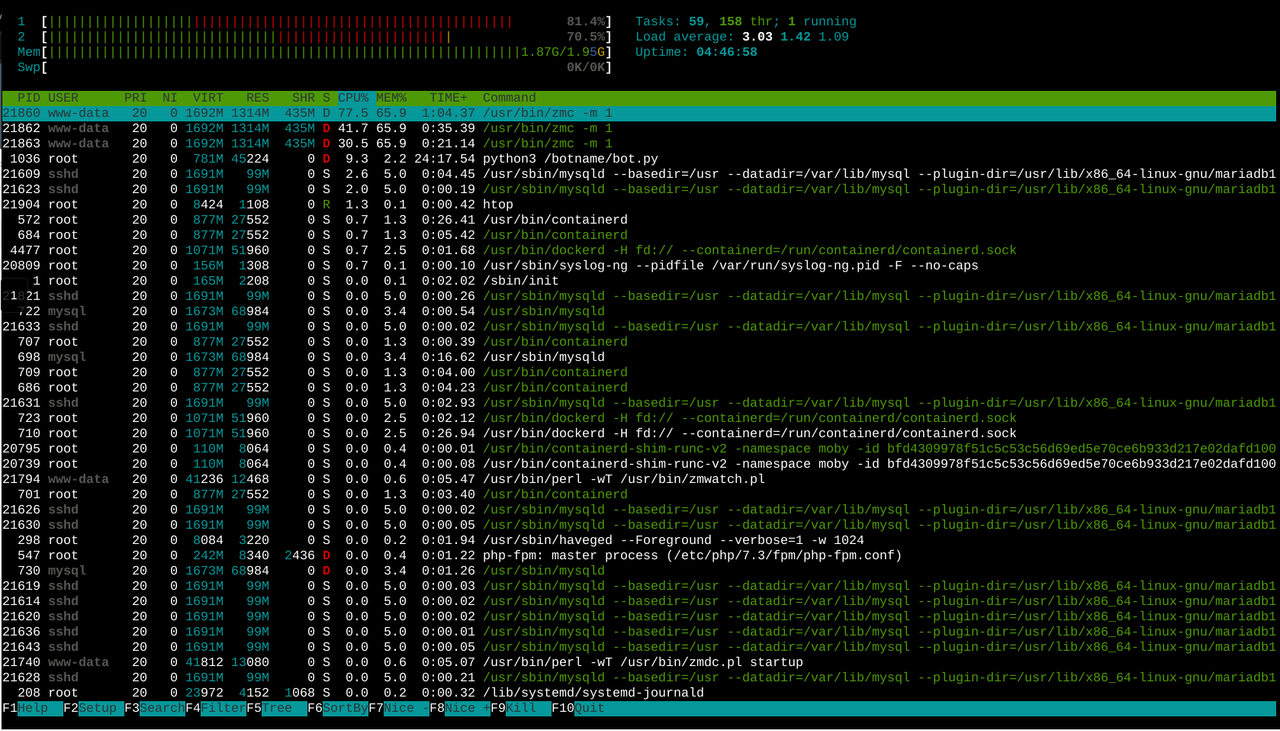Sort processes by the USER column header
Viewport: 1280px width, 731px height.
point(63,98)
